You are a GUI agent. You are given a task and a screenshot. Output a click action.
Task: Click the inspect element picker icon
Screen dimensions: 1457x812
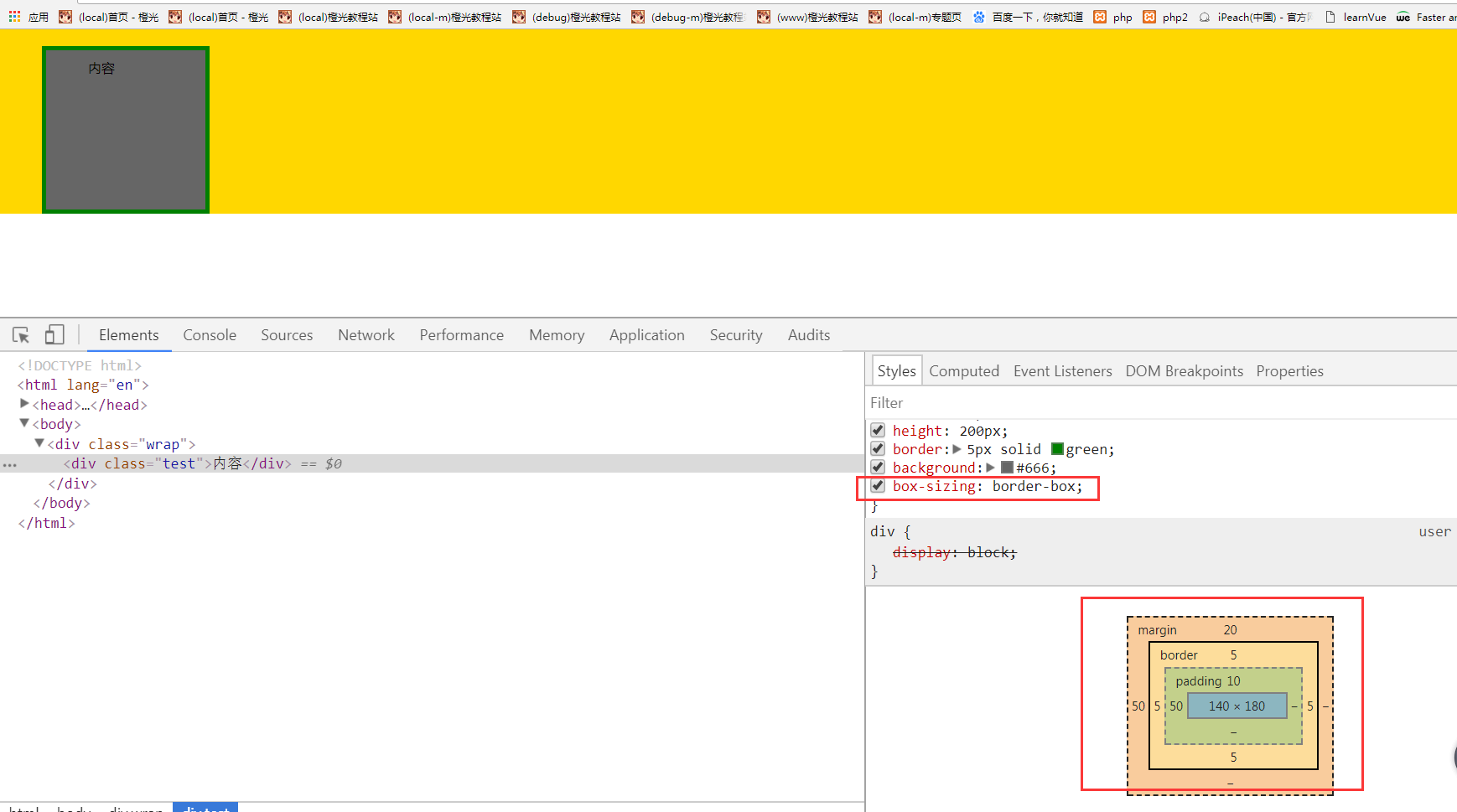[x=21, y=335]
